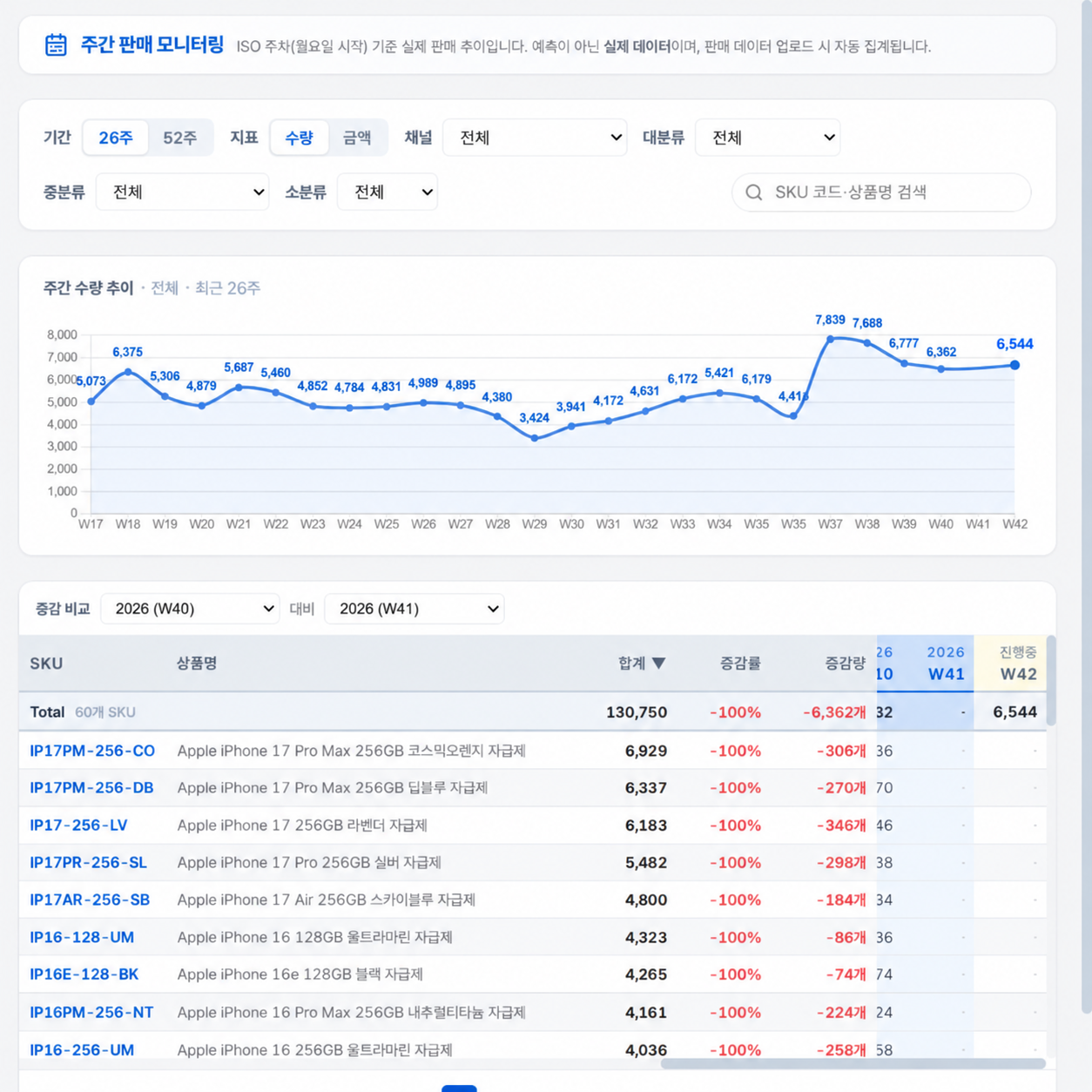Open the 소분류 dropdown
Screen dimensions: 1092x1092
[387, 192]
